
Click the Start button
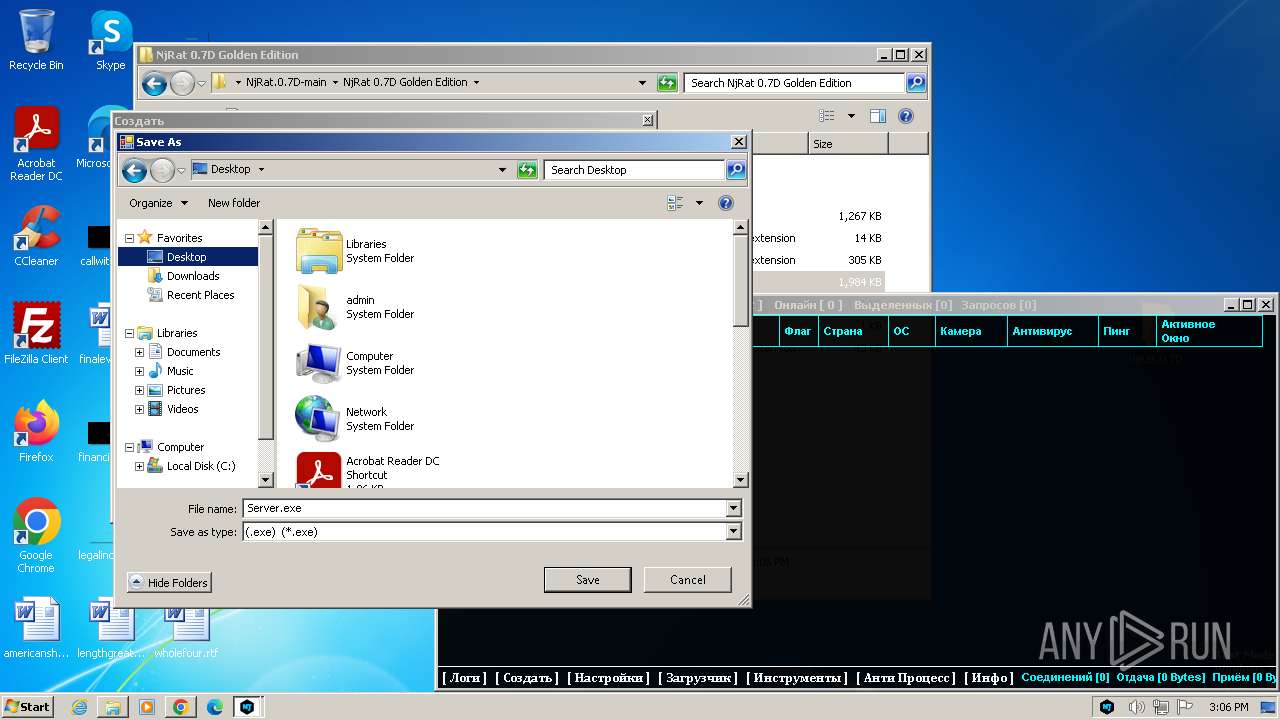(x=28, y=707)
